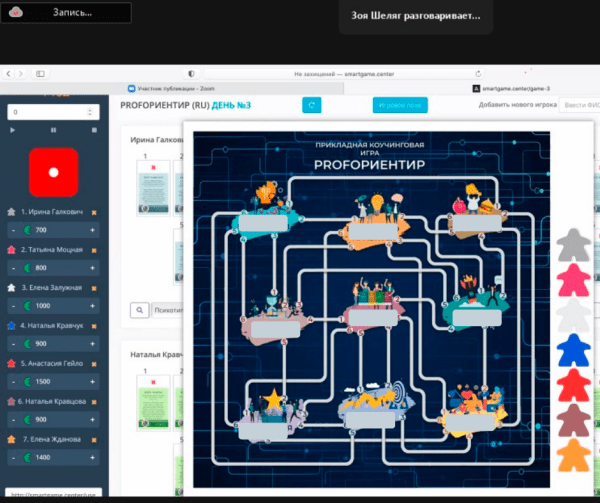Viewport: 600px width, 503px height.
Task: Click the Игровое поле button
Action: click(400, 105)
